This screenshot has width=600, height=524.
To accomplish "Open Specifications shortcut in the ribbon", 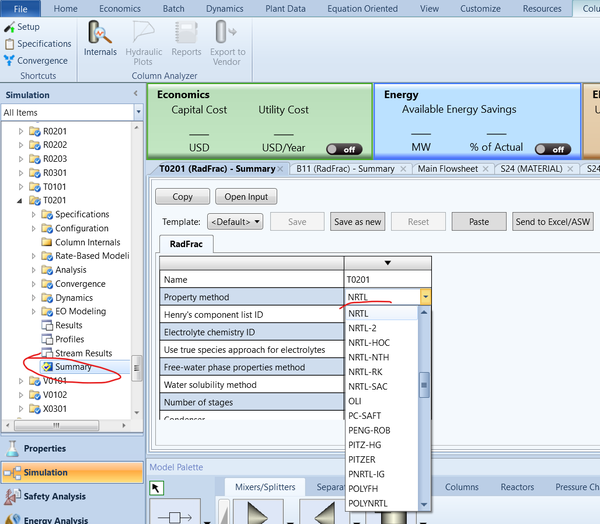I will click(x=37, y=44).
